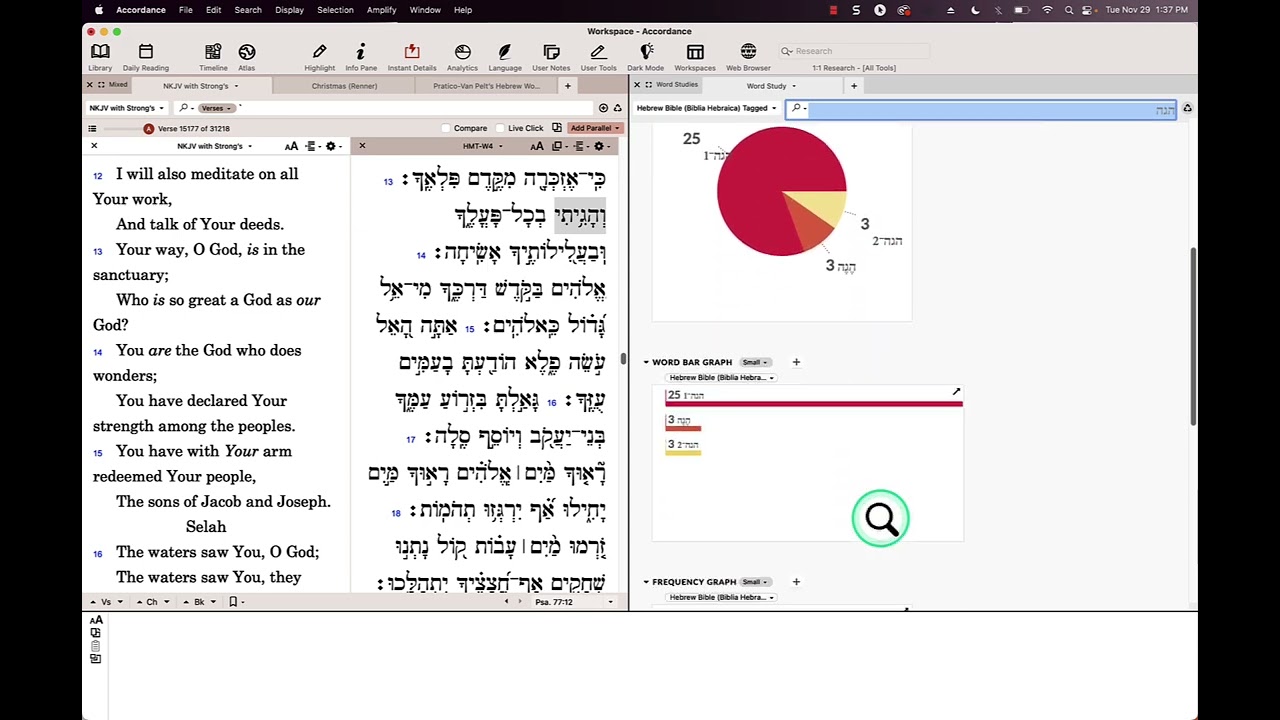This screenshot has width=1280, height=720.
Task: Click the parallel panes icon beside Add Parallel
Action: point(556,128)
